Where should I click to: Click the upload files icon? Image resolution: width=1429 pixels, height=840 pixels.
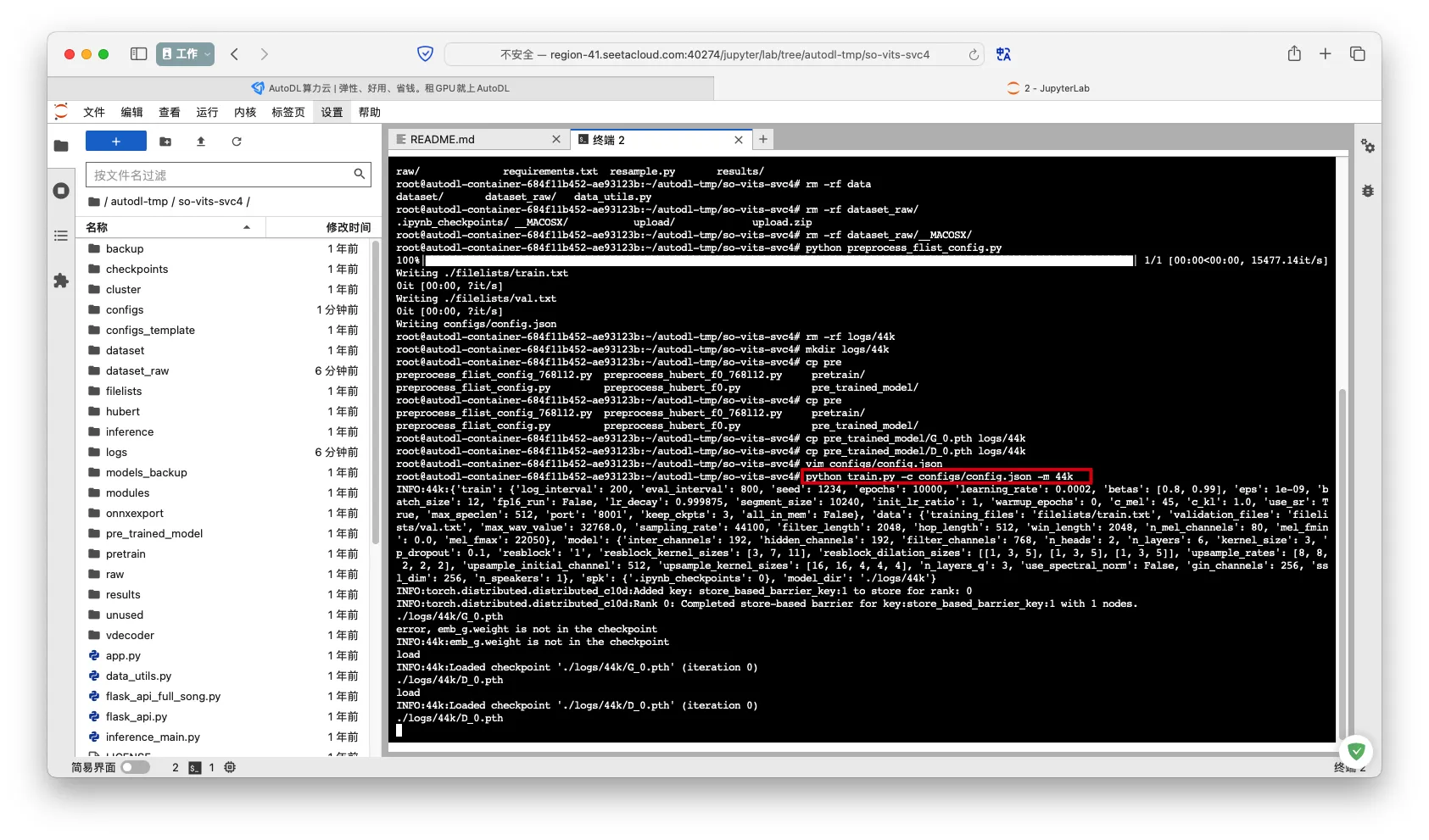pos(201,142)
